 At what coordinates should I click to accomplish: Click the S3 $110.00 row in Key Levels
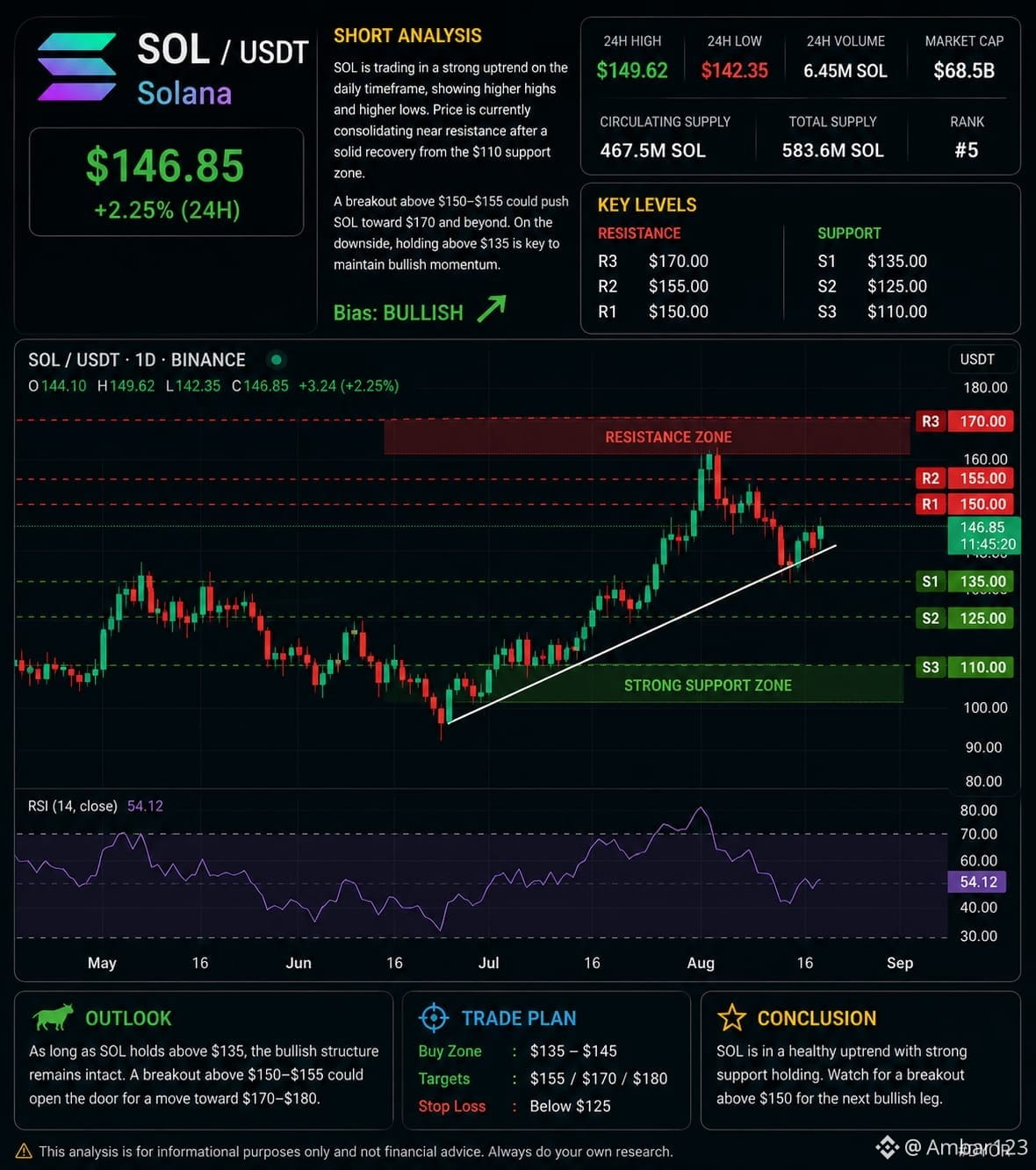(x=872, y=312)
